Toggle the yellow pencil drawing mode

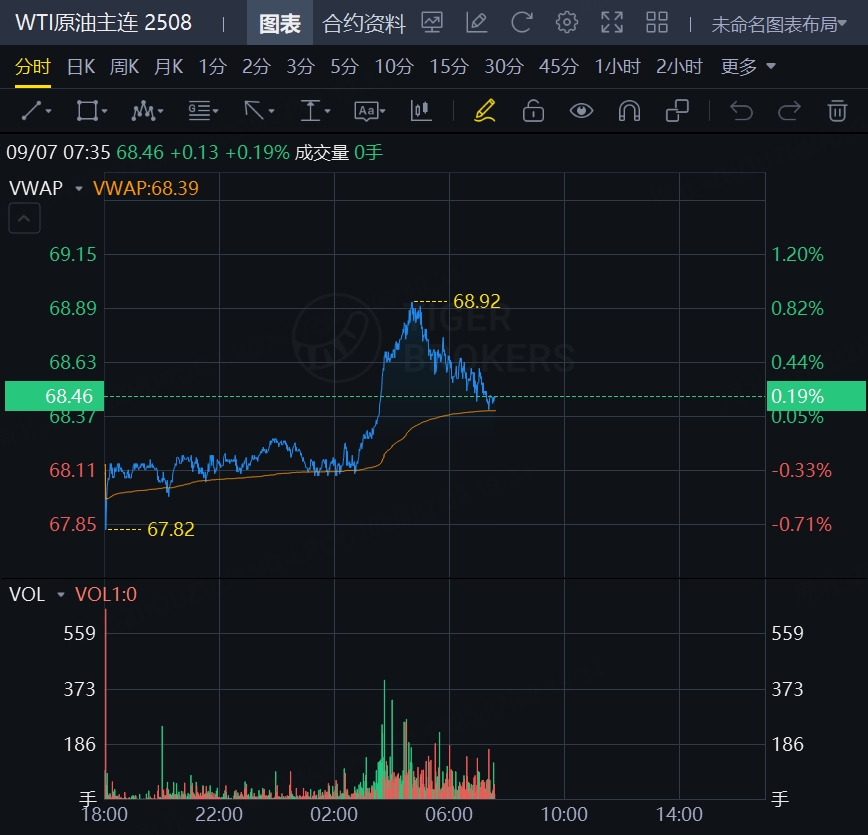point(485,111)
